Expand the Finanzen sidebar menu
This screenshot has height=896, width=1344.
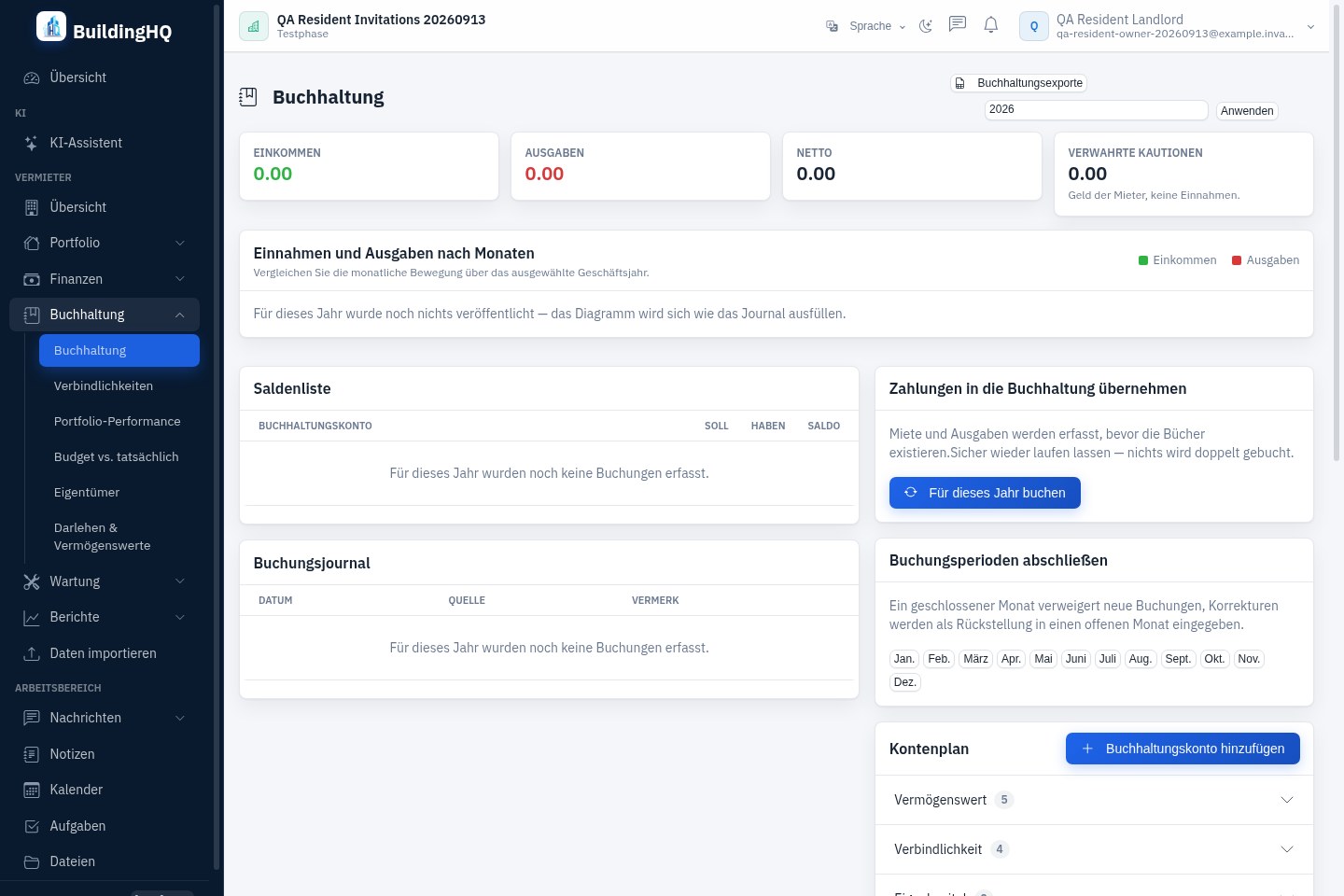click(105, 279)
